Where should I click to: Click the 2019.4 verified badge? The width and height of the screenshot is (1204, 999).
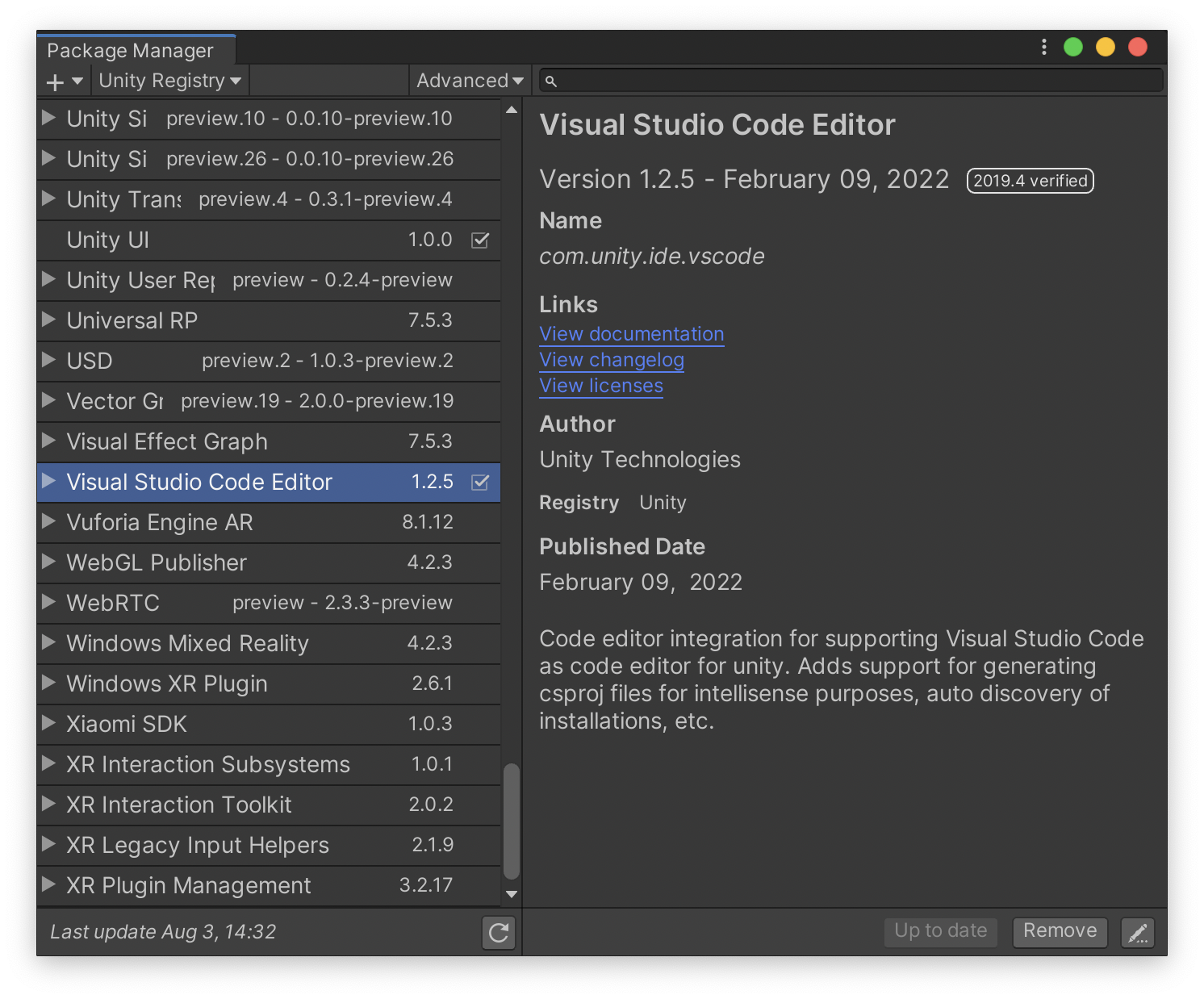point(1030,181)
